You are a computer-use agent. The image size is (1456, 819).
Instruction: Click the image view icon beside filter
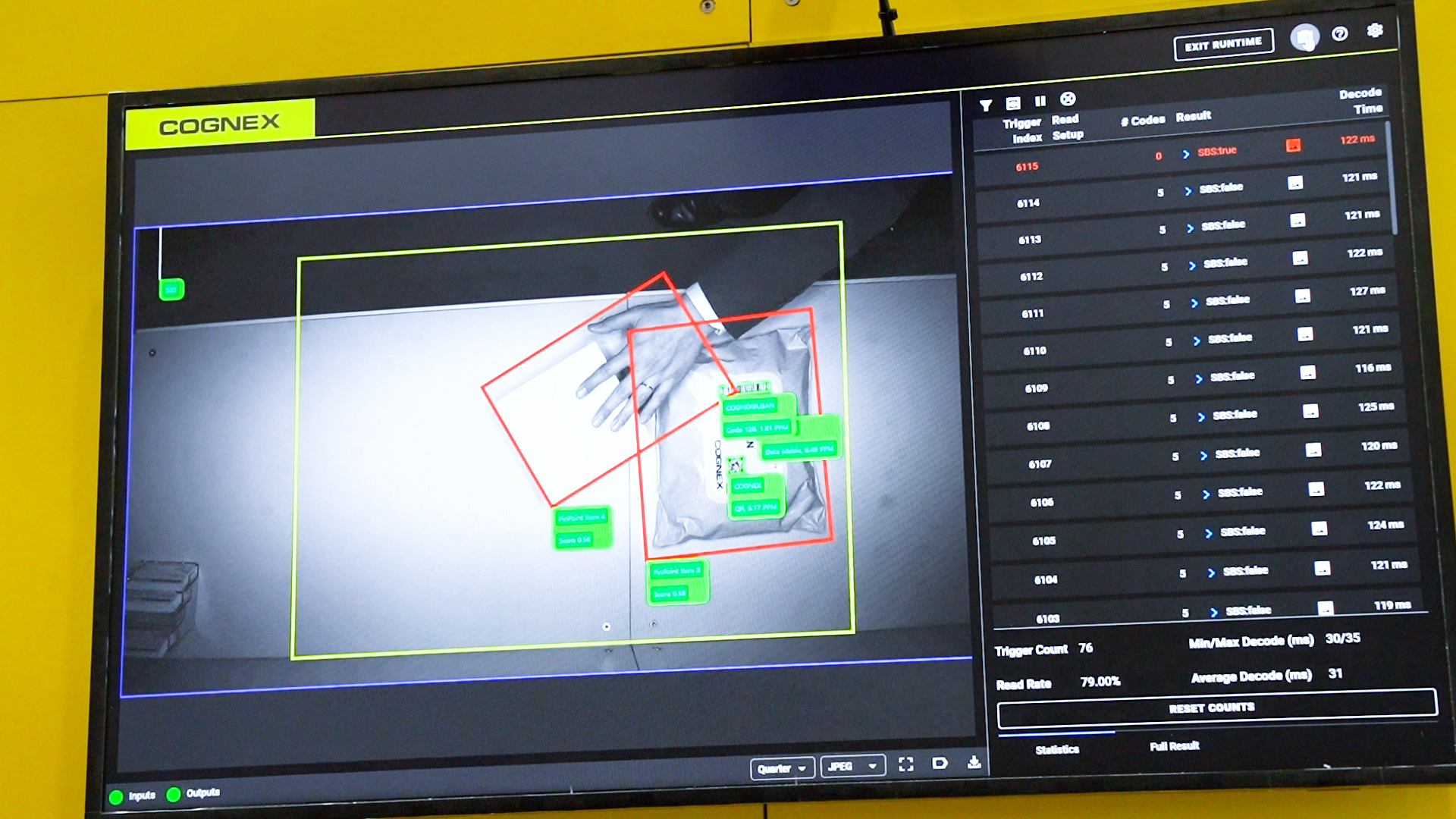pyautogui.click(x=1013, y=103)
